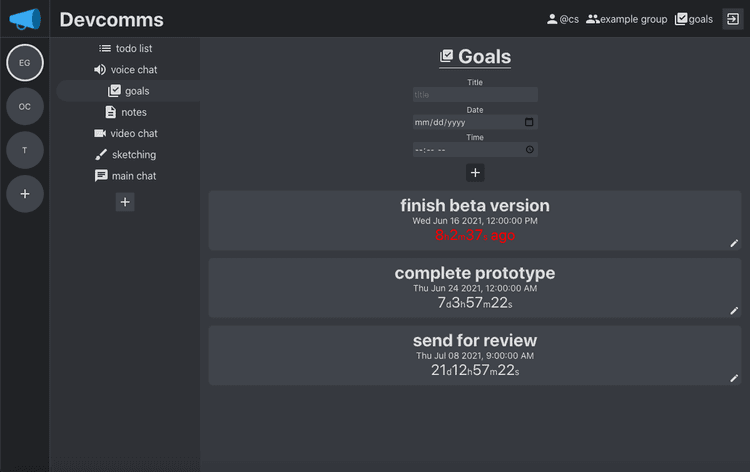
Task: Select the EG group avatar
Action: pos(25,63)
